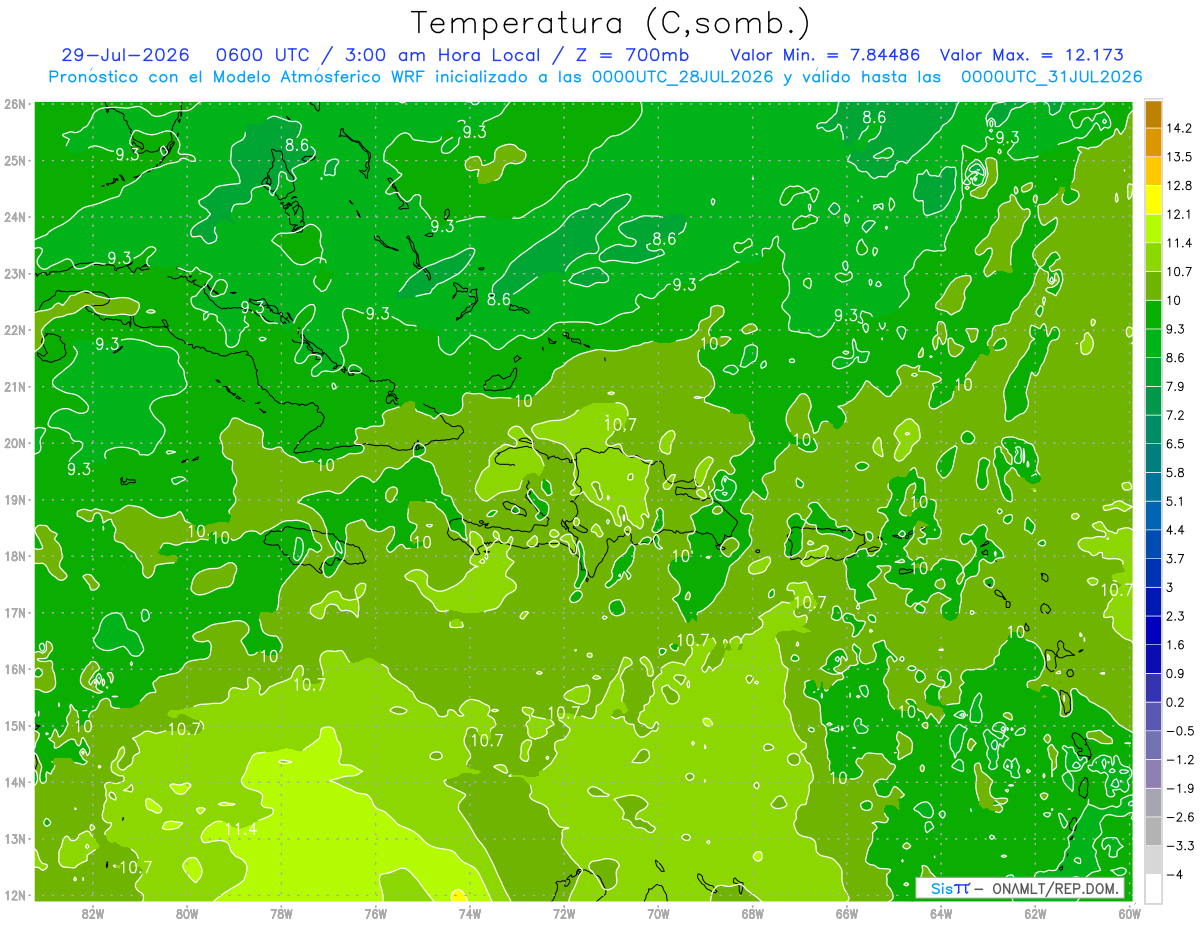Click the "11.4" contour label on the map

[x=241, y=829]
